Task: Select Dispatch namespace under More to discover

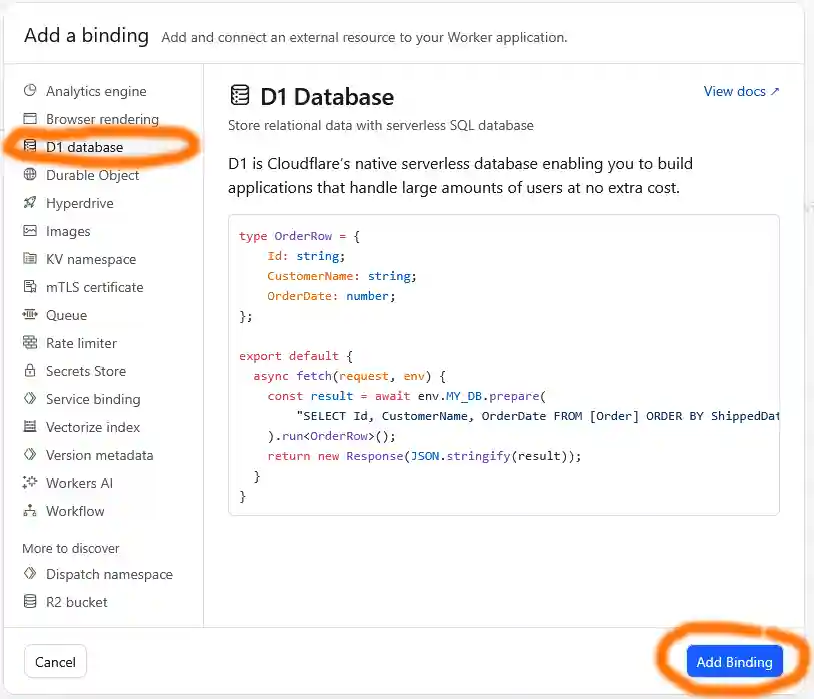Action: [x=109, y=574]
